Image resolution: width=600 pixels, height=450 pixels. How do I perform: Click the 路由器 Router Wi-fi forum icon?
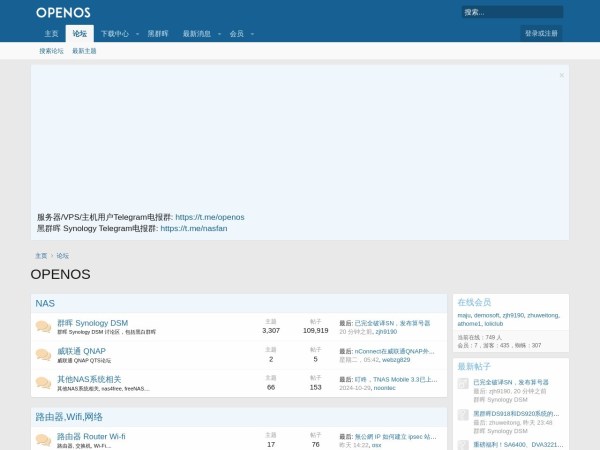click(x=43, y=440)
